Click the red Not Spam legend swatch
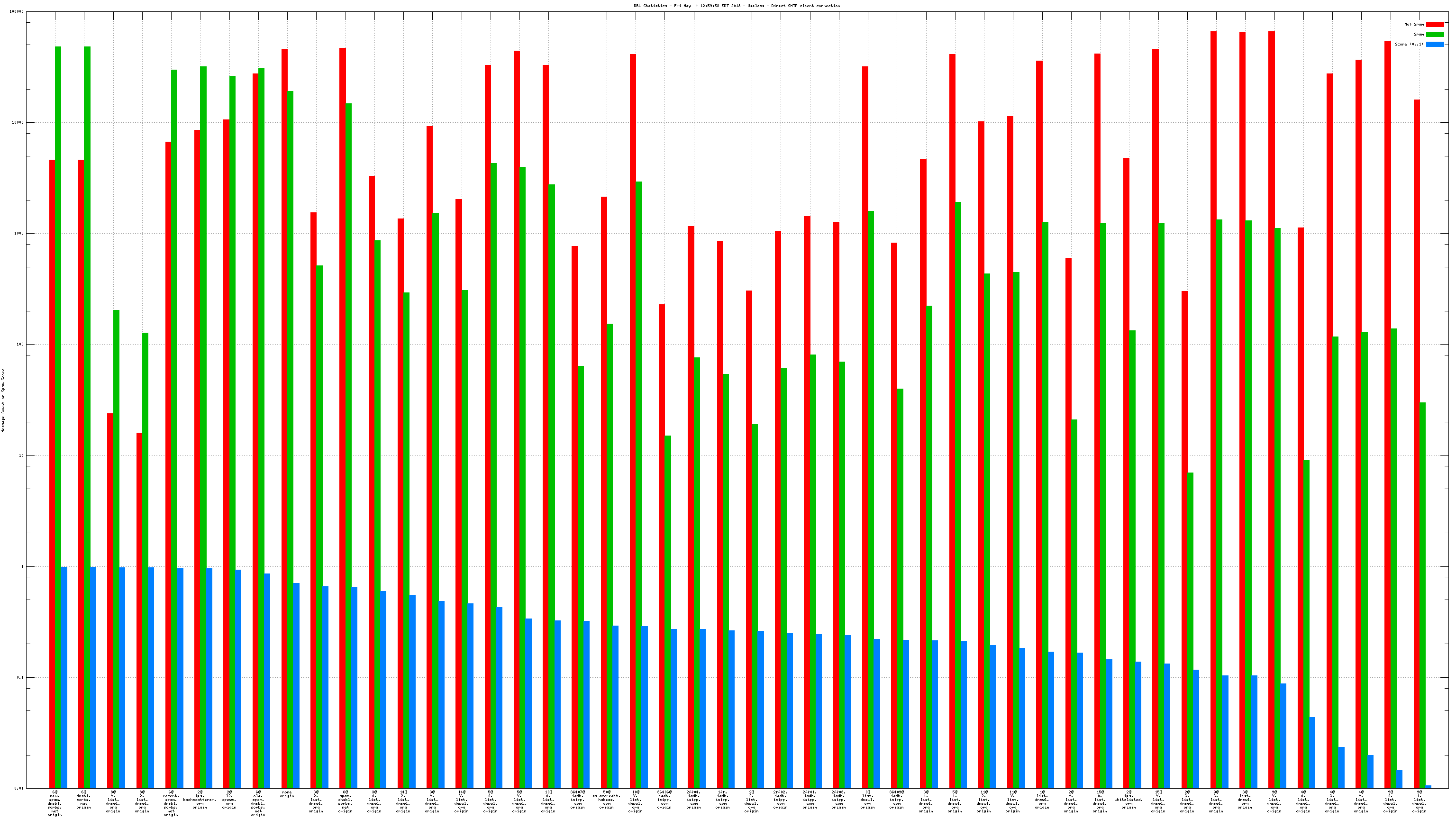This screenshot has width=1456, height=819. (1435, 24)
